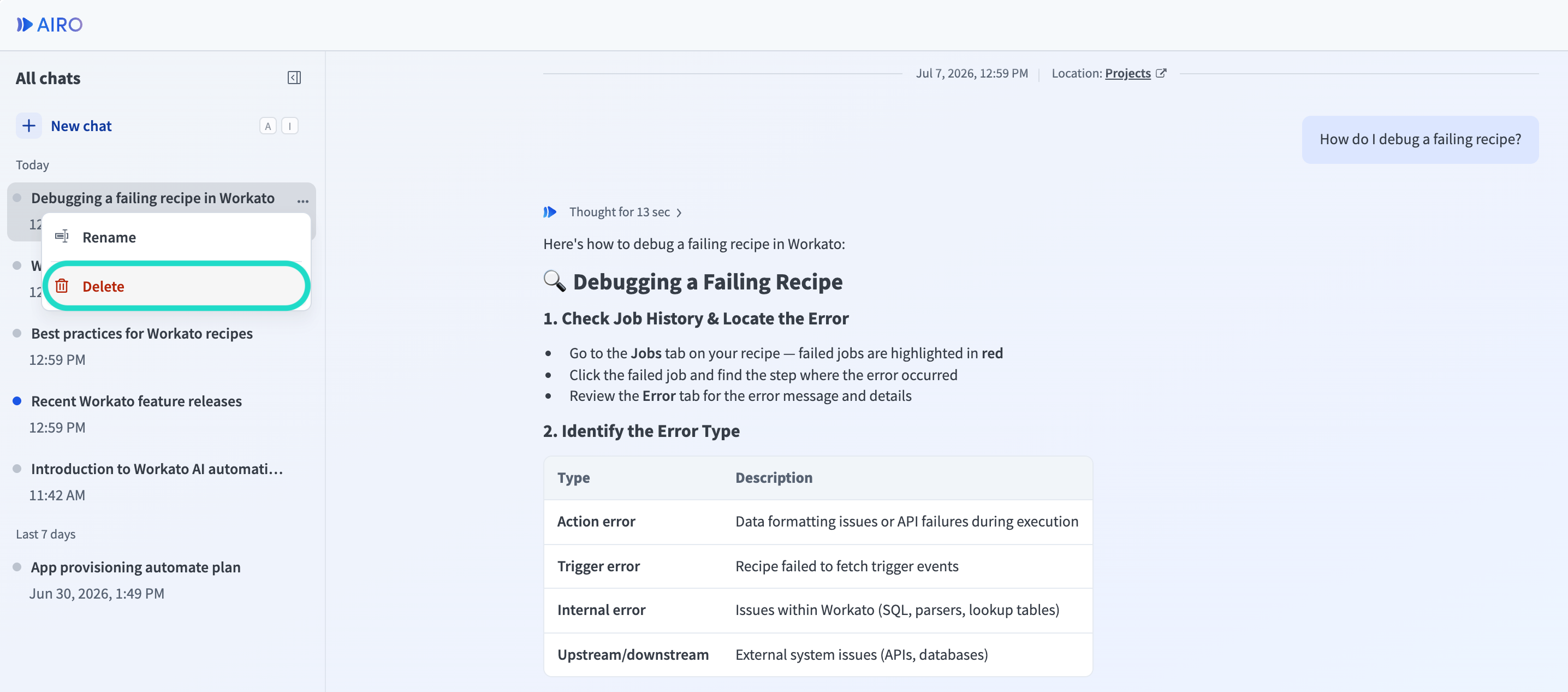Click the I shortcut key badge

[x=290, y=126]
